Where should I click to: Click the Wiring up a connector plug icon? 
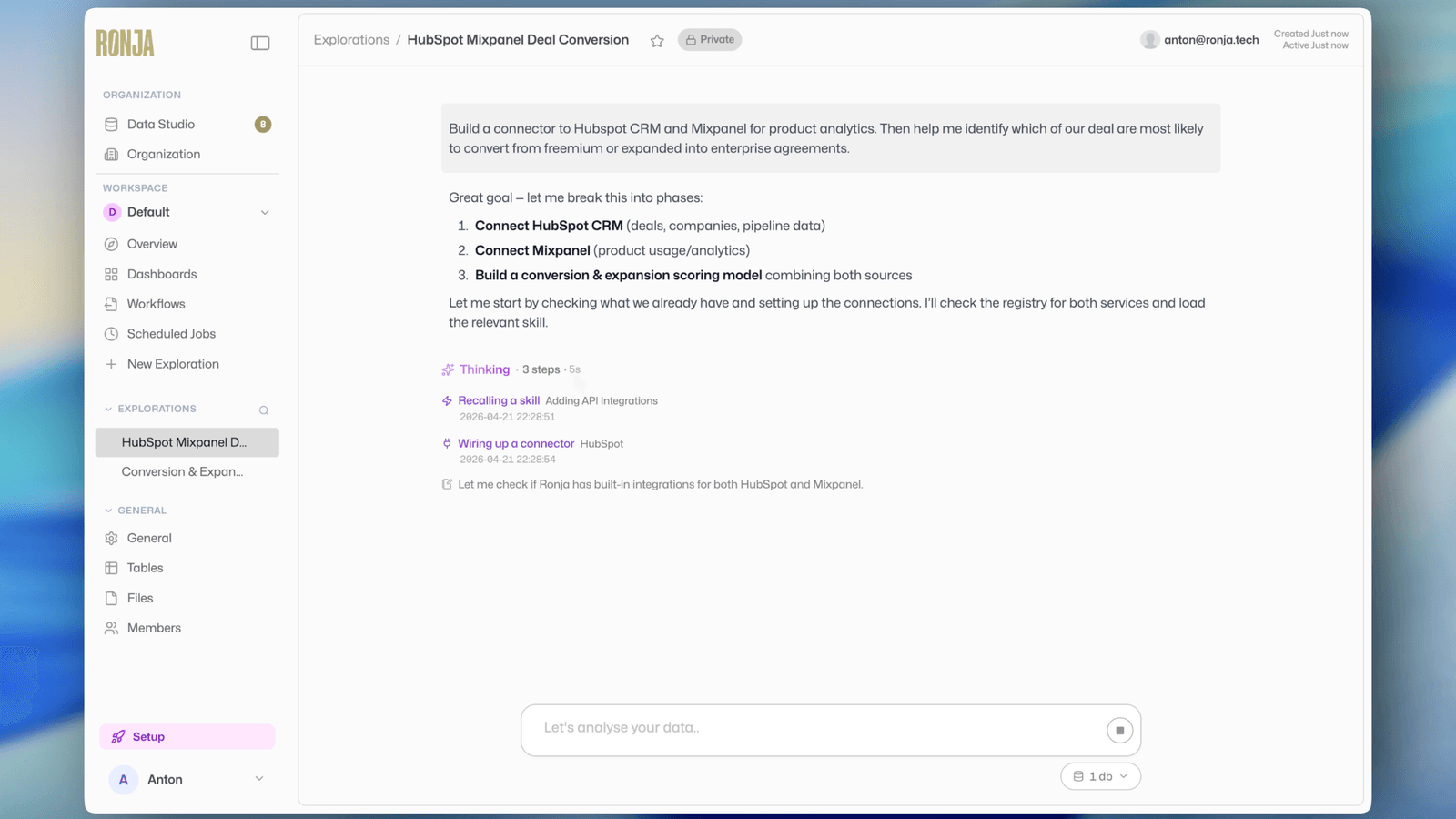point(447,443)
